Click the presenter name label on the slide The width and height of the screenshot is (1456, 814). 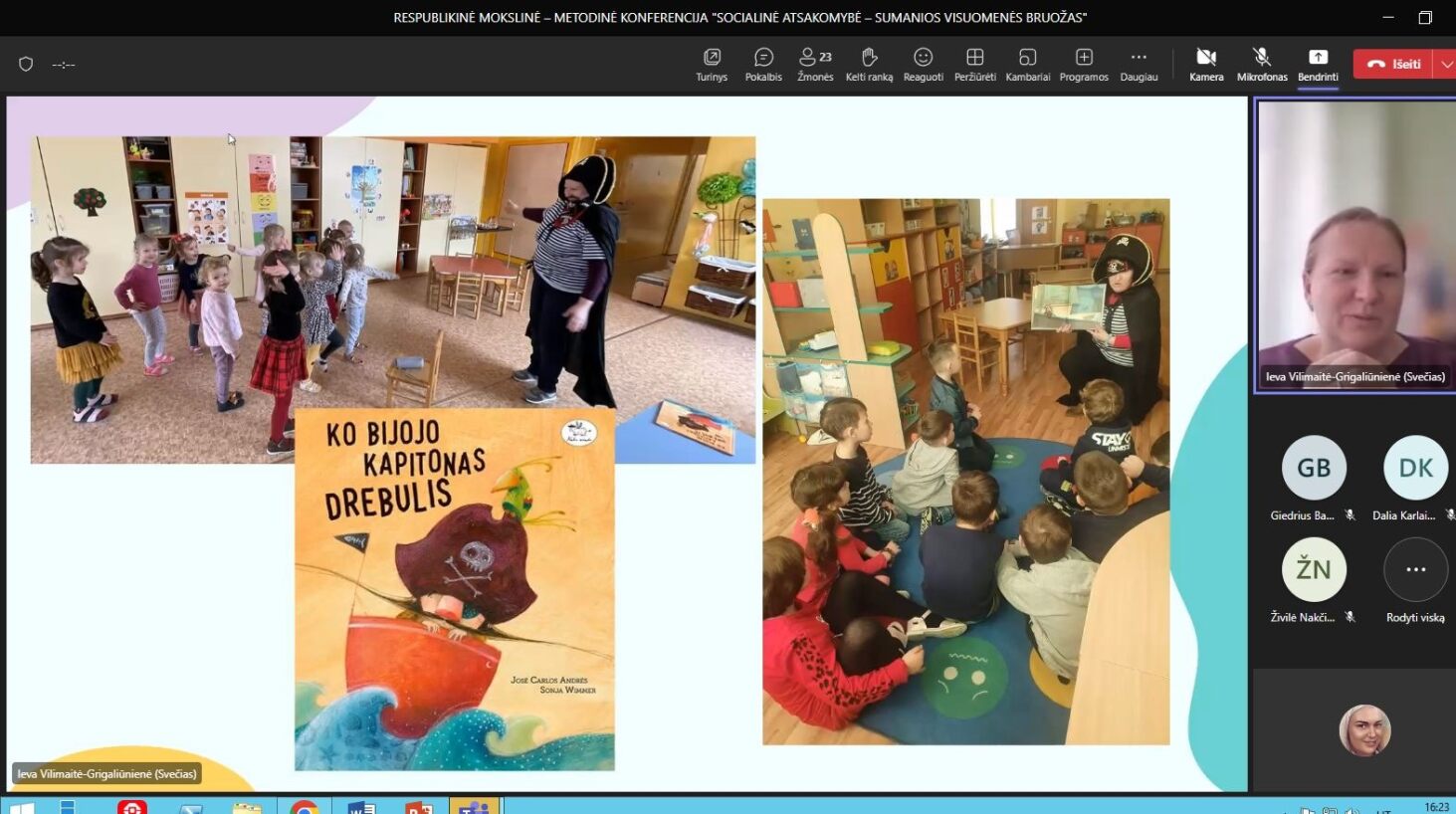107,774
